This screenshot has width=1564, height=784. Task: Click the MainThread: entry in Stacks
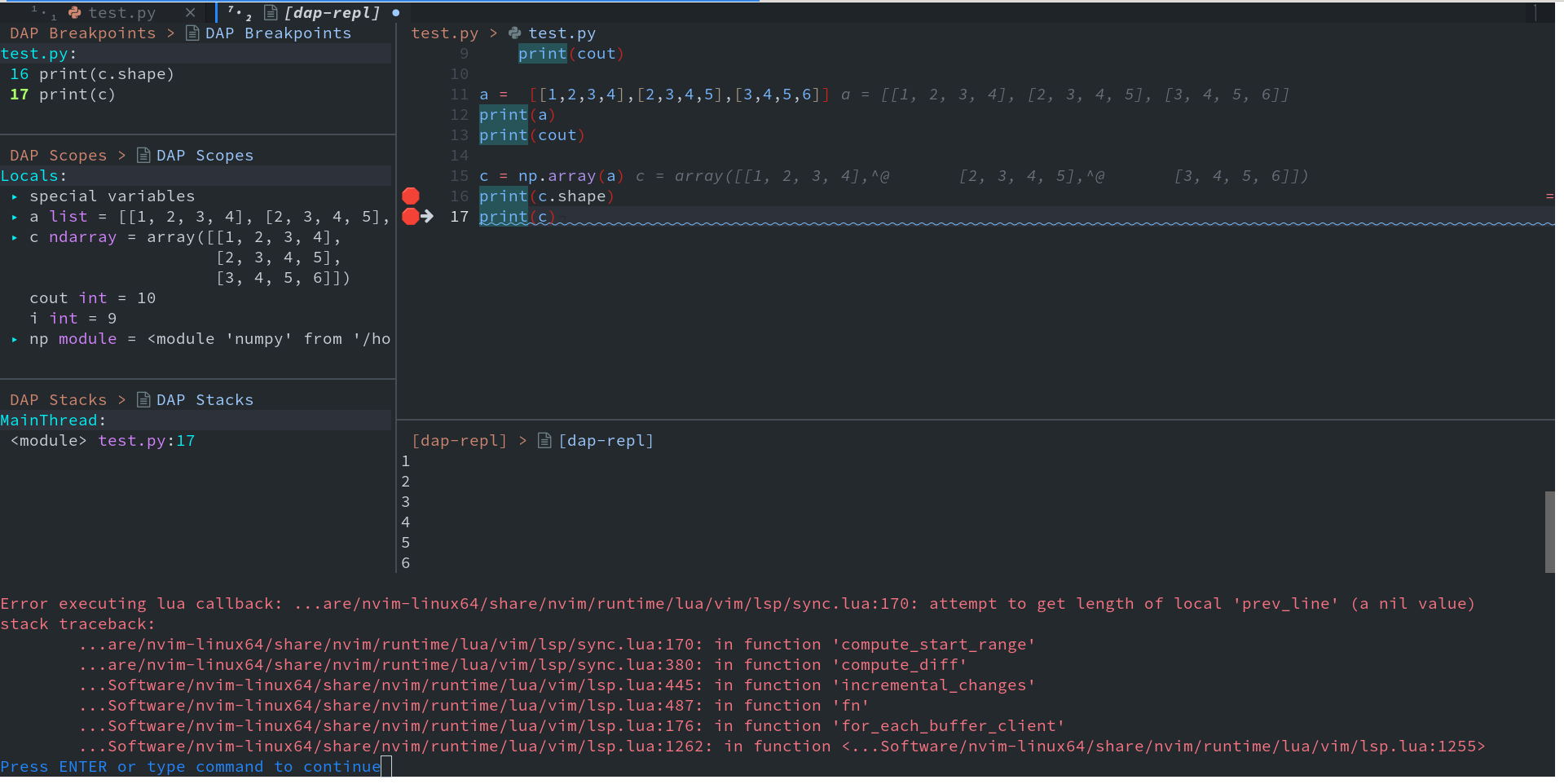(x=53, y=420)
